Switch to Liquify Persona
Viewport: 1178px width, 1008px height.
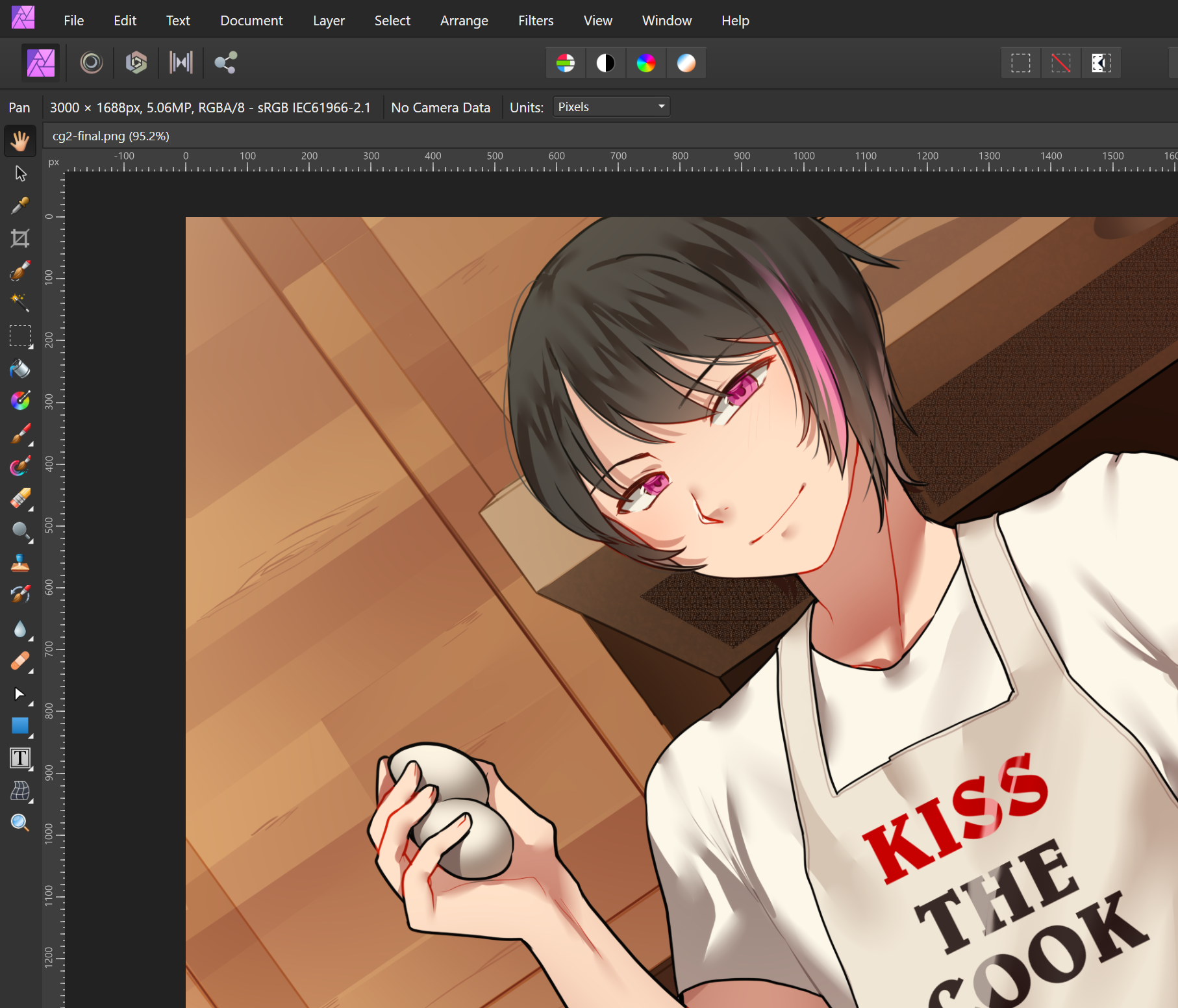pos(92,63)
